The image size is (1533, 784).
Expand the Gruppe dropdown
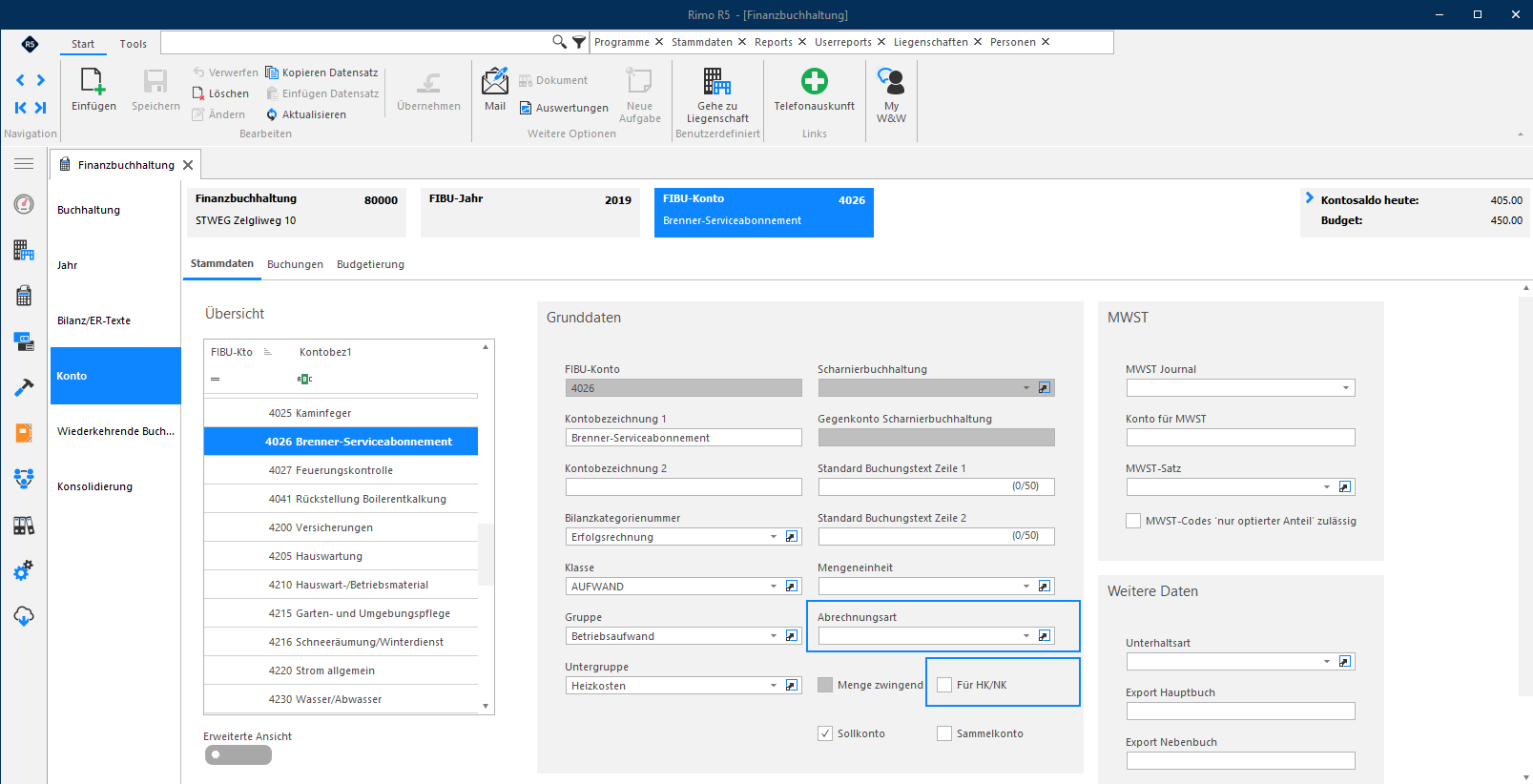[774, 636]
